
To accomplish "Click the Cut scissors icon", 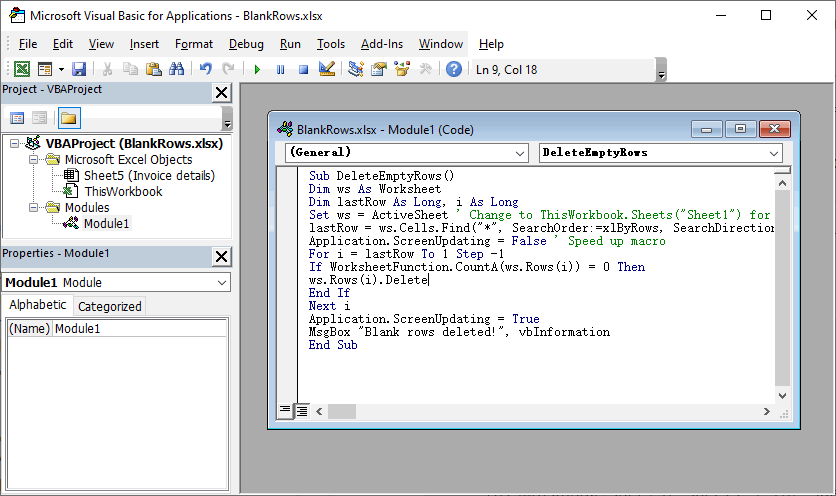I will pos(107,69).
